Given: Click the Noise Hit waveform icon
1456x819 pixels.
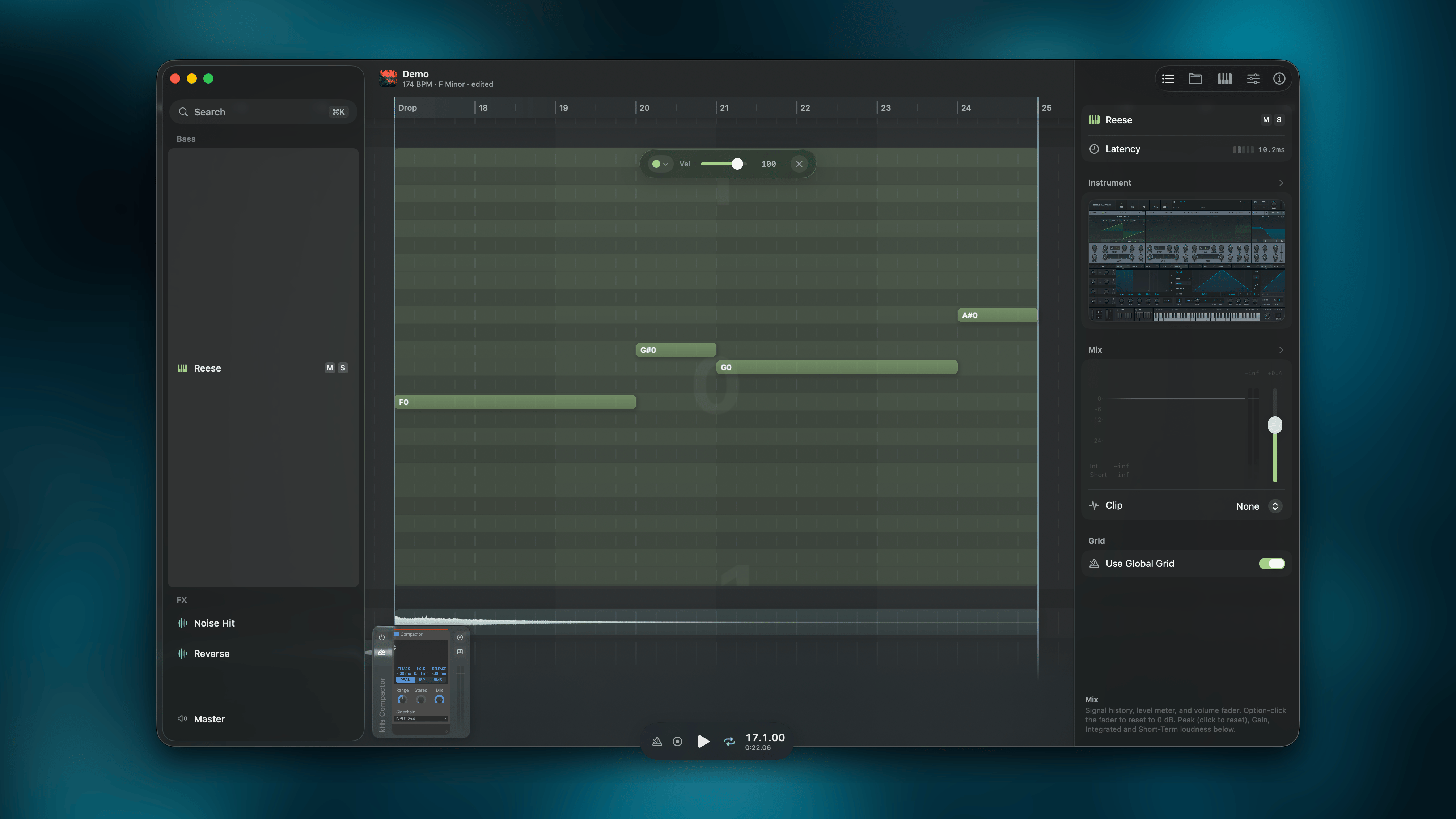Looking at the screenshot, I should coord(182,623).
